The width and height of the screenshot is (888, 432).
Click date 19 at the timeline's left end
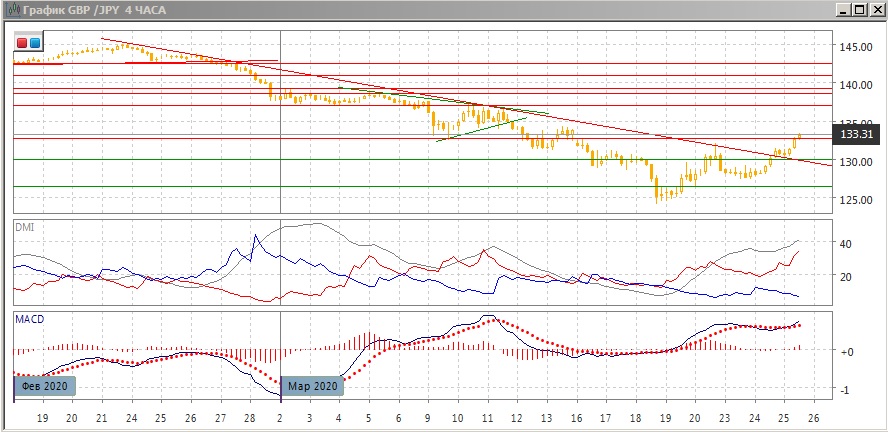click(43, 418)
